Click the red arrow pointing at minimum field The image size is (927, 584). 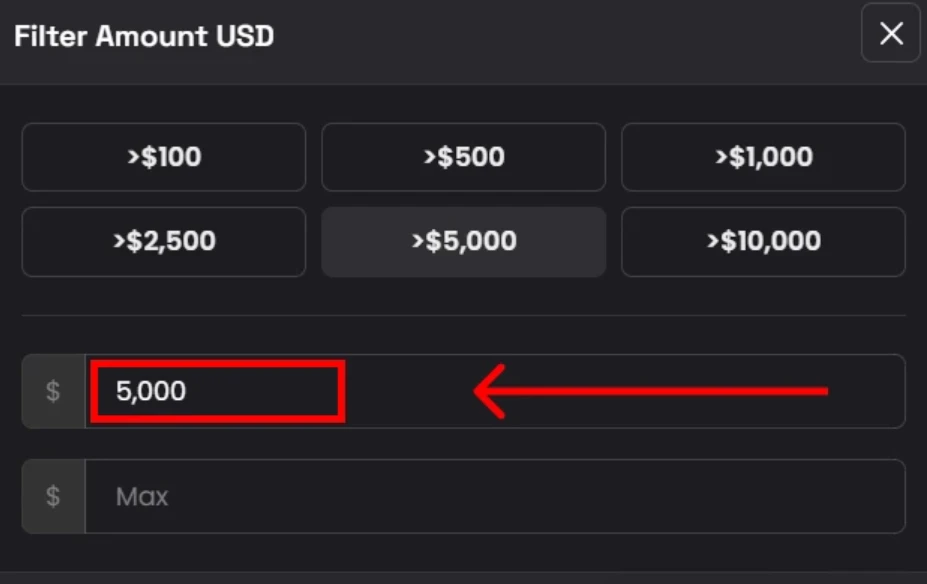[x=650, y=391]
